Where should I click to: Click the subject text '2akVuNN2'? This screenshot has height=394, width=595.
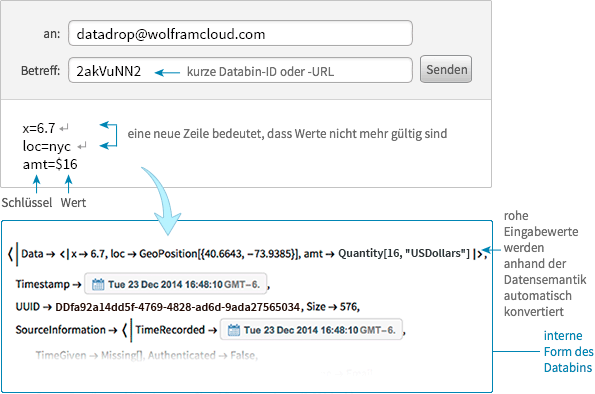109,71
